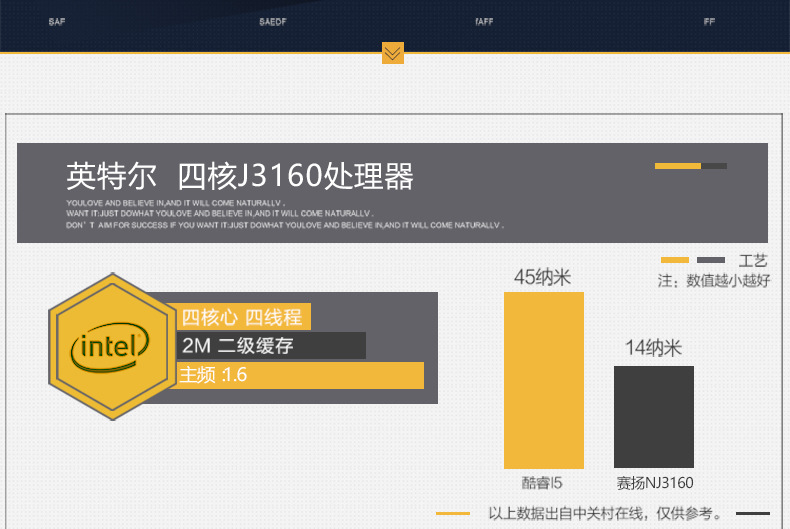Click the line starting YOULOVE AND BELIEVE
Screen dimensions: 790x529
click(x=176, y=203)
